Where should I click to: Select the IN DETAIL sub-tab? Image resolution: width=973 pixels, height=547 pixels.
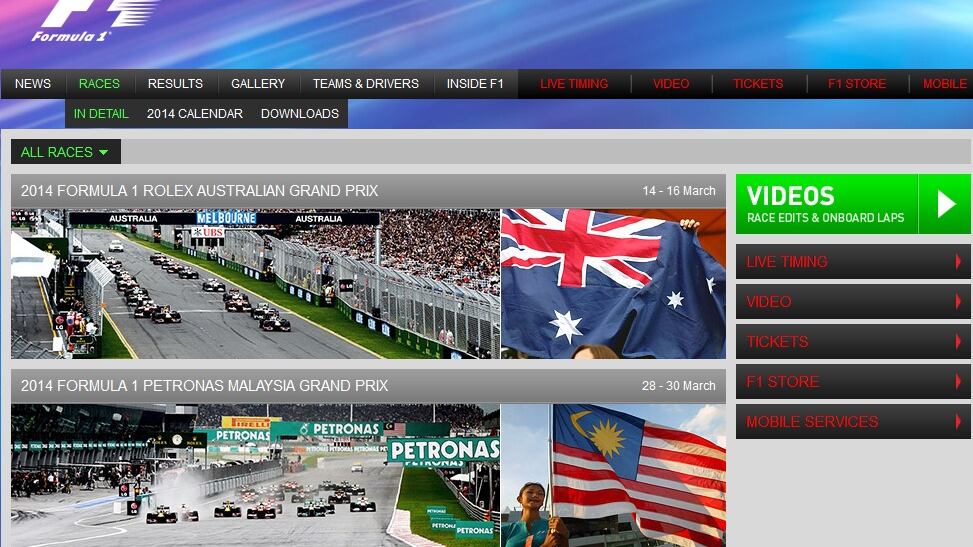[x=101, y=114]
